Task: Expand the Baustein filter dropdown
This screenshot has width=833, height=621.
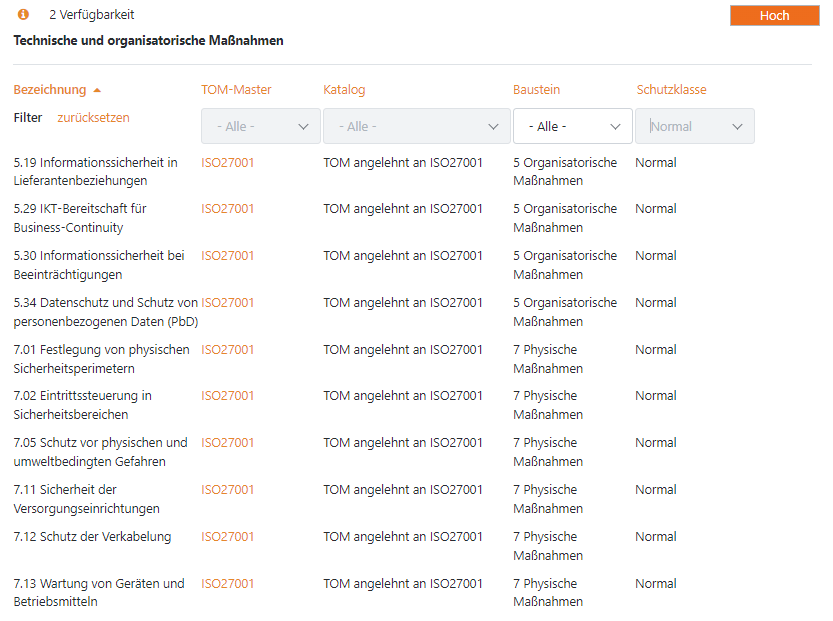Action: (572, 127)
